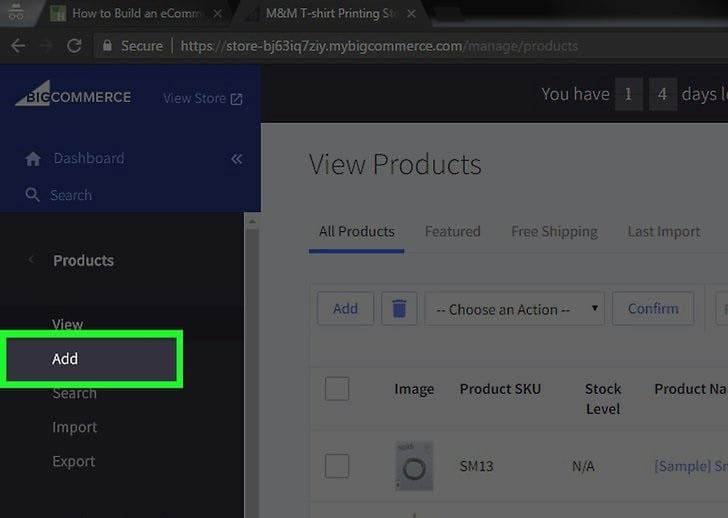Screen dimensions: 728x518
Task: Click the View Products page heading
Action: (395, 164)
